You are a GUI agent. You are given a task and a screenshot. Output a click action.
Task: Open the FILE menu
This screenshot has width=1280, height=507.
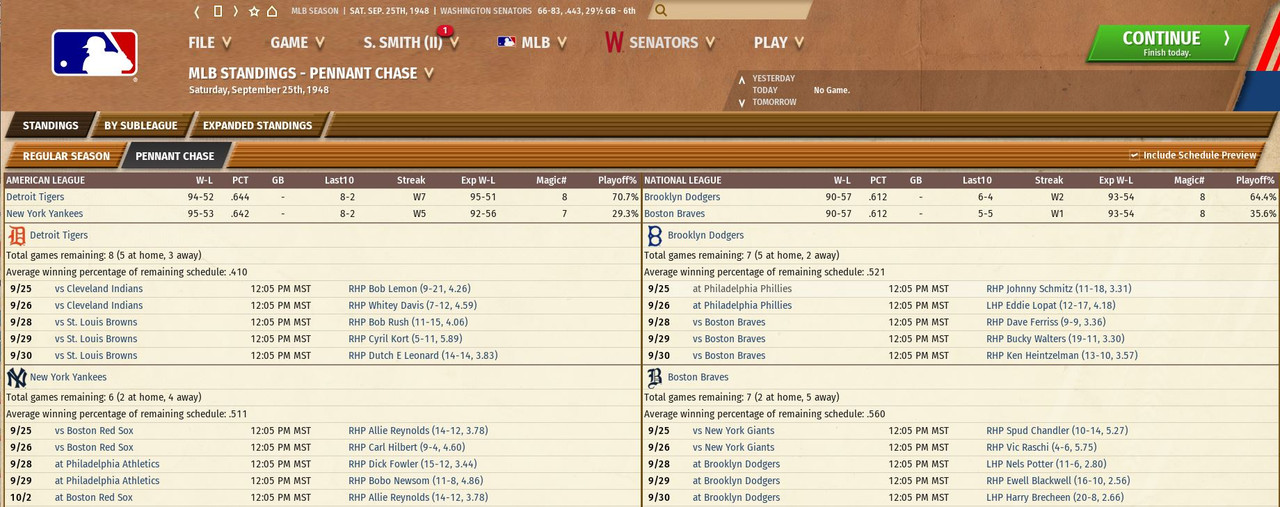(x=210, y=42)
